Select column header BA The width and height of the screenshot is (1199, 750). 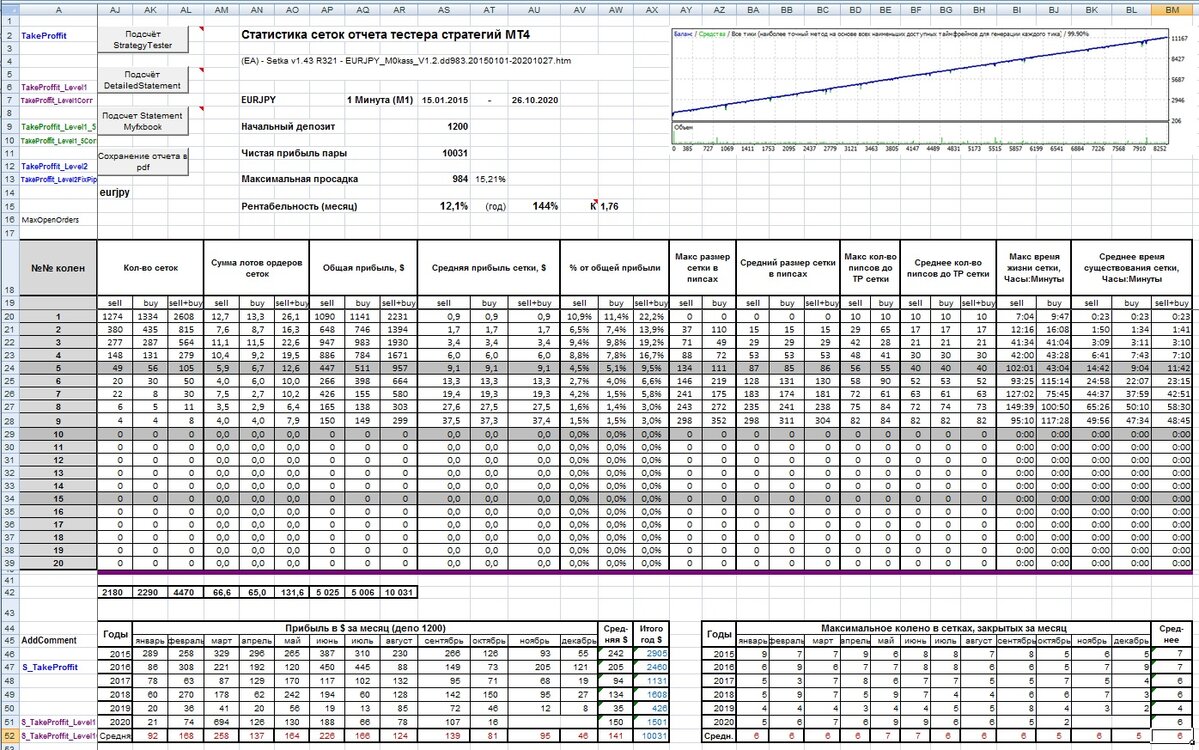point(753,10)
